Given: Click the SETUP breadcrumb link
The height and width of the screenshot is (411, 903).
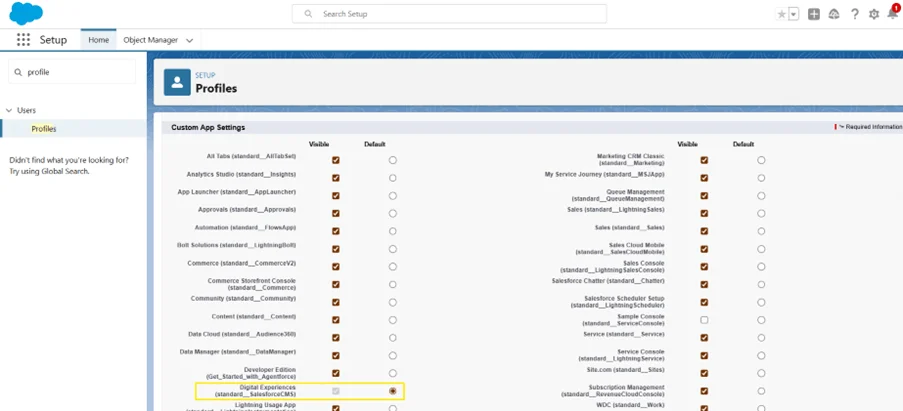Looking at the screenshot, I should tap(205, 75).
